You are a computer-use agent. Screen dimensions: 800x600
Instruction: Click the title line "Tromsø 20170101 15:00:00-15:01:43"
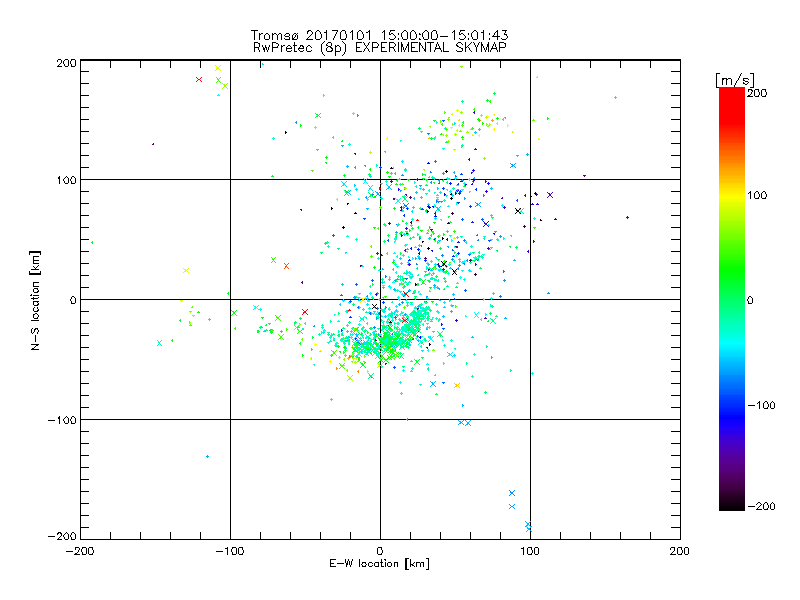click(x=379, y=35)
